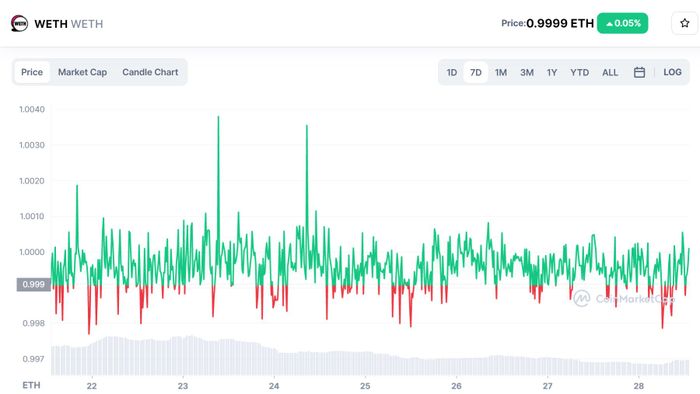Click the 0.9999 ETH price value
The image size is (700, 394).
tap(560, 23)
